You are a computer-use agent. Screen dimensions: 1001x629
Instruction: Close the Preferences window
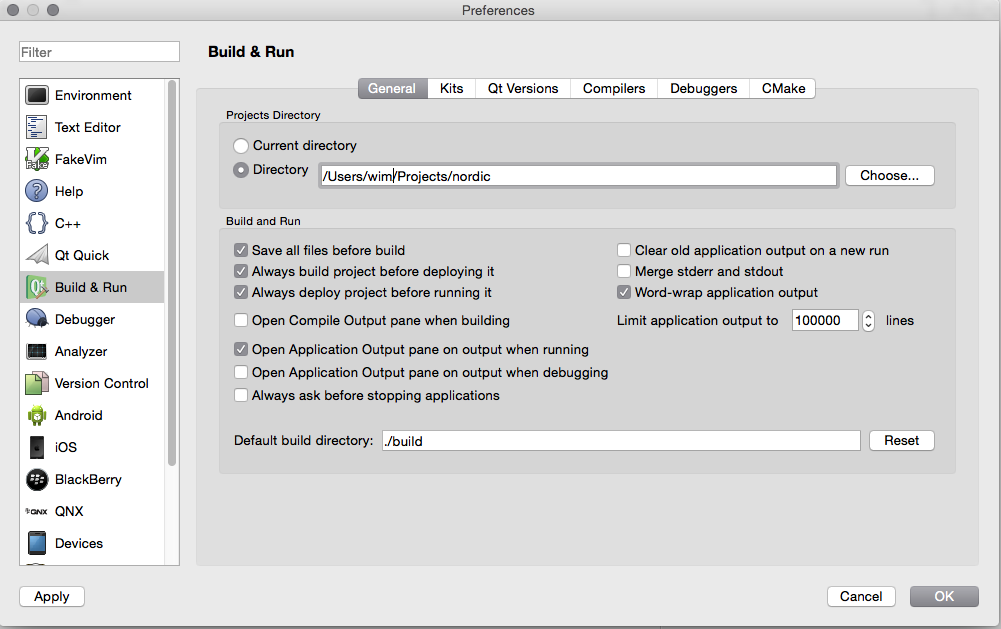pyautogui.click(x=13, y=10)
